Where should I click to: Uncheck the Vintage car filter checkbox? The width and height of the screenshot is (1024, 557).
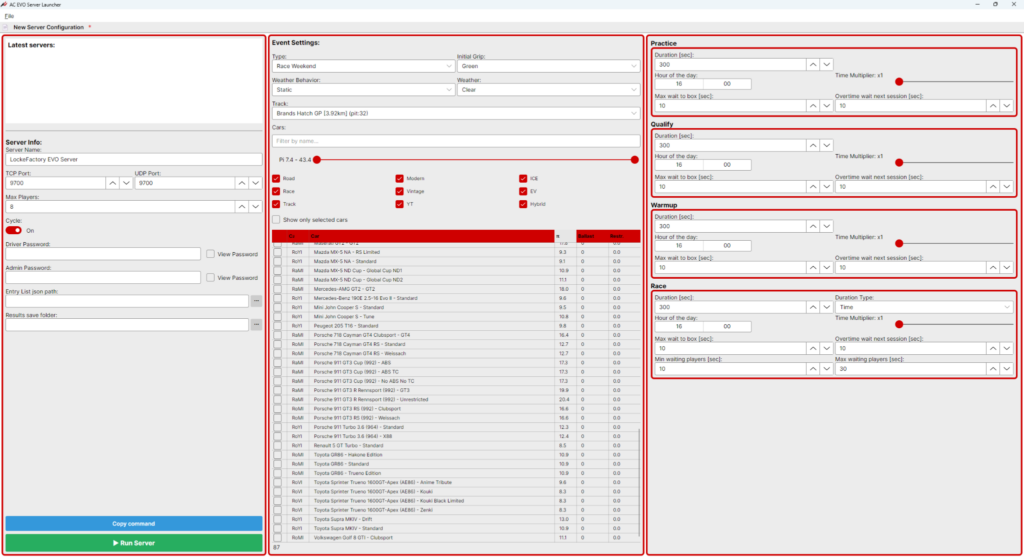point(400,191)
